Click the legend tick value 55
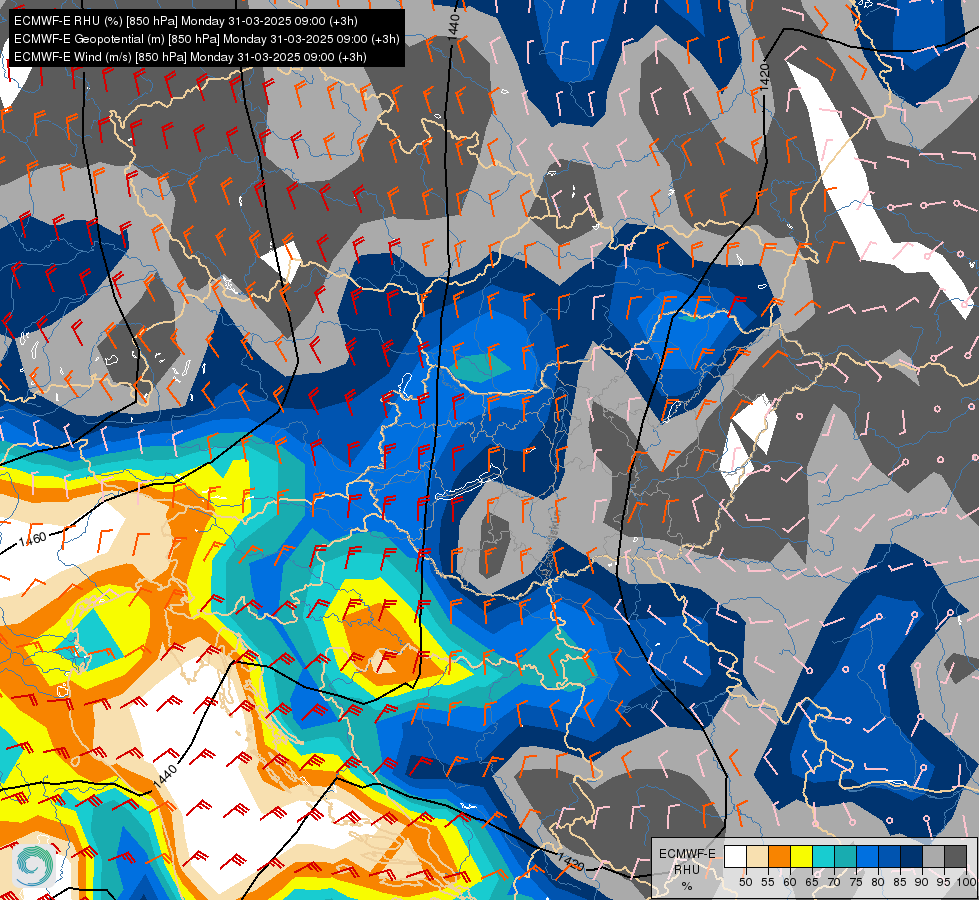Image resolution: width=979 pixels, height=900 pixels. click(x=767, y=882)
